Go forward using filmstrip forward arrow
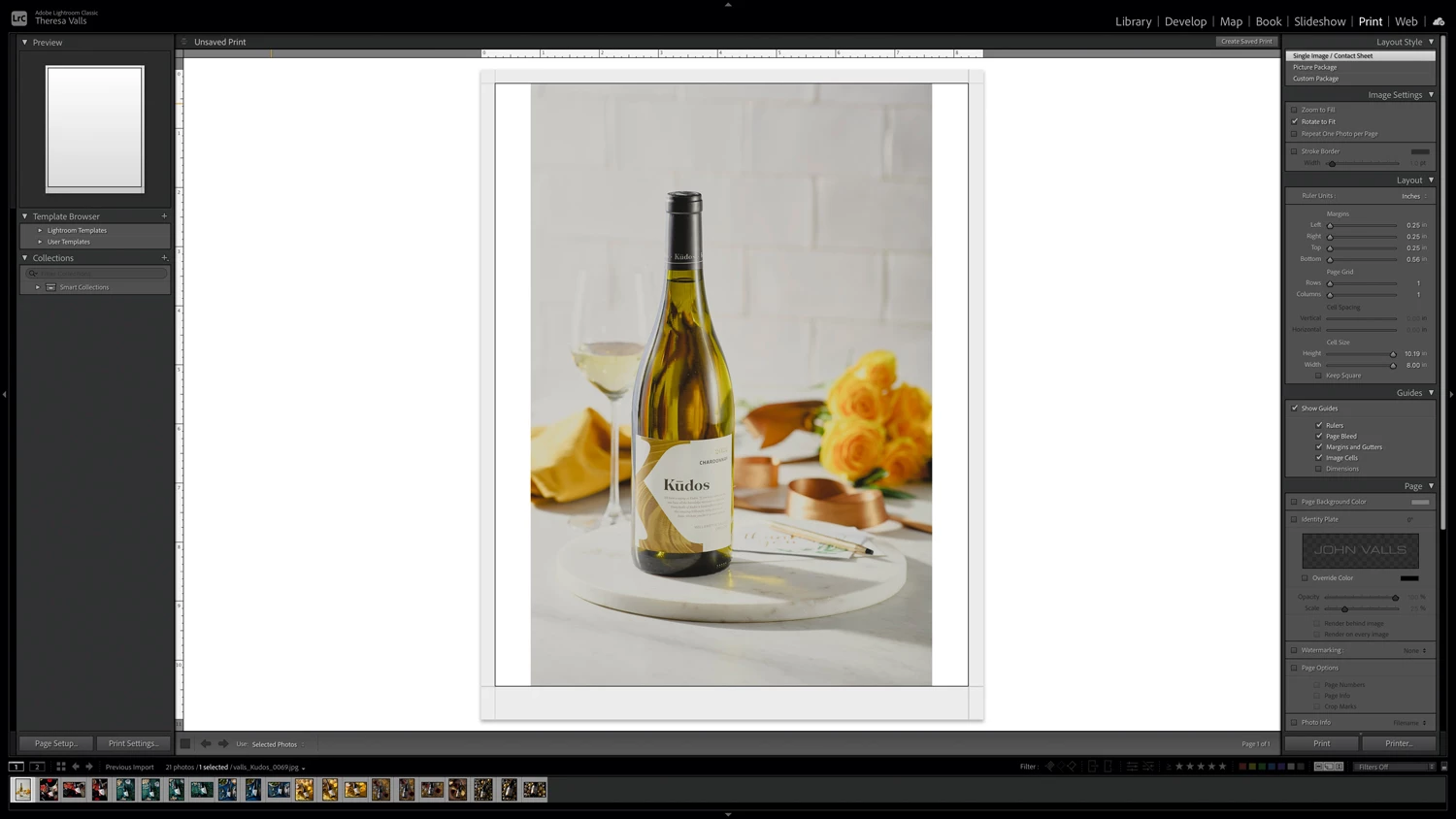Screen dimensions: 1456x819 (89, 767)
